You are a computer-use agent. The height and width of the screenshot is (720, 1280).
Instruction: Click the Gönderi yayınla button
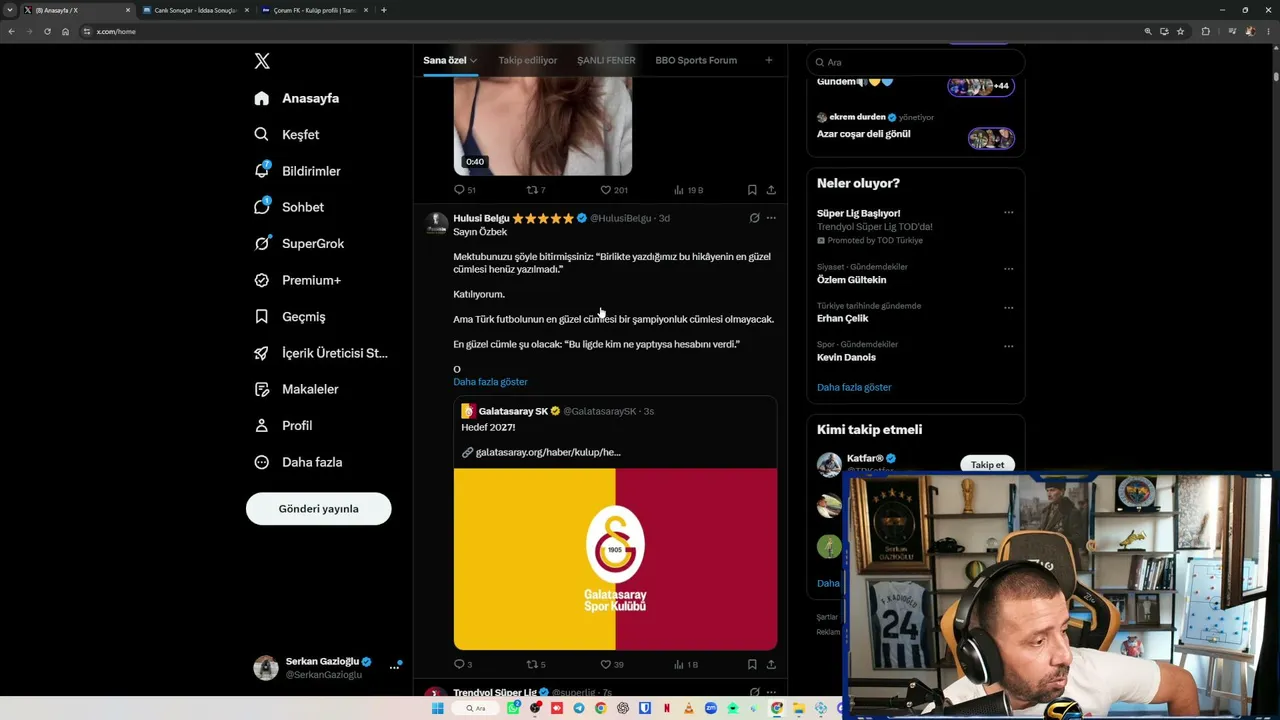point(318,508)
